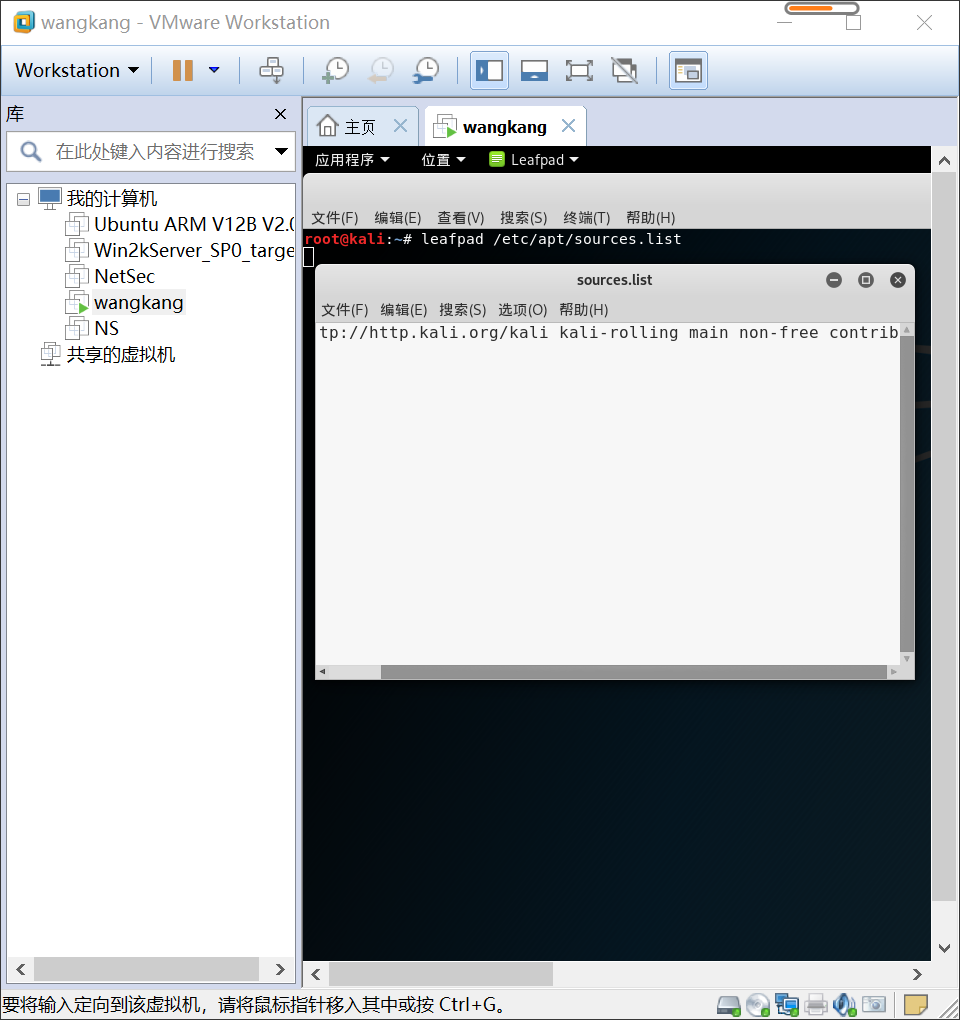Open Leafpad 文件(F) menu
The height and width of the screenshot is (1020, 960).
[345, 310]
